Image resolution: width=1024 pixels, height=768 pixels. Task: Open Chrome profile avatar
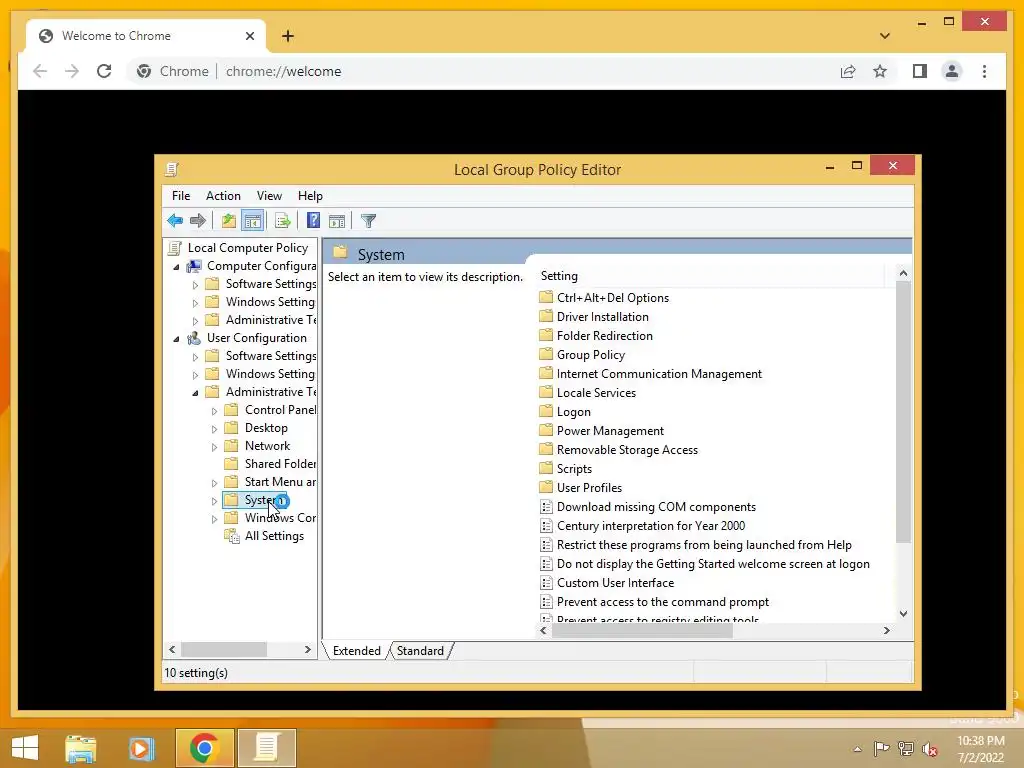tap(952, 71)
